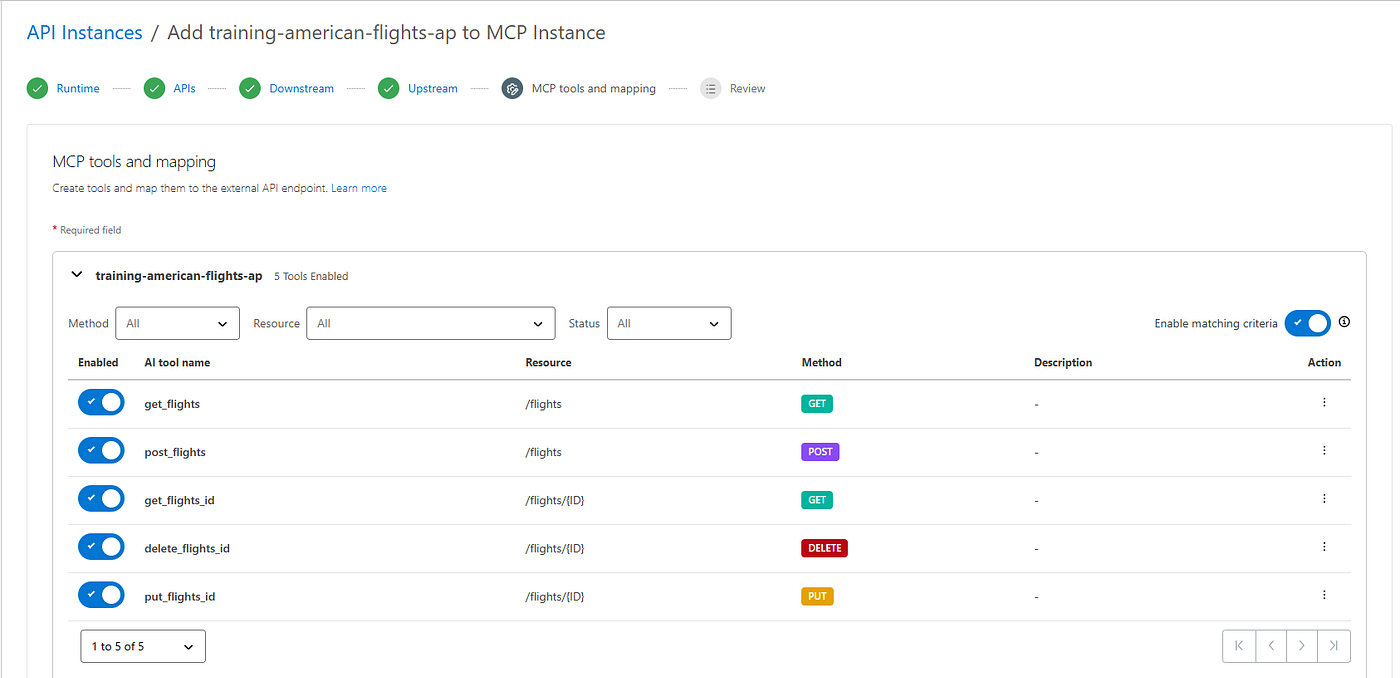
Task: Click the Enabled column header
Action: click(x=98, y=362)
